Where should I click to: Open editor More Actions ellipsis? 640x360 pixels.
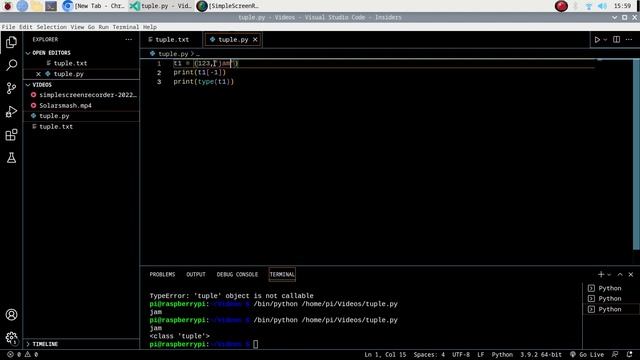pyautogui.click(x=629, y=40)
